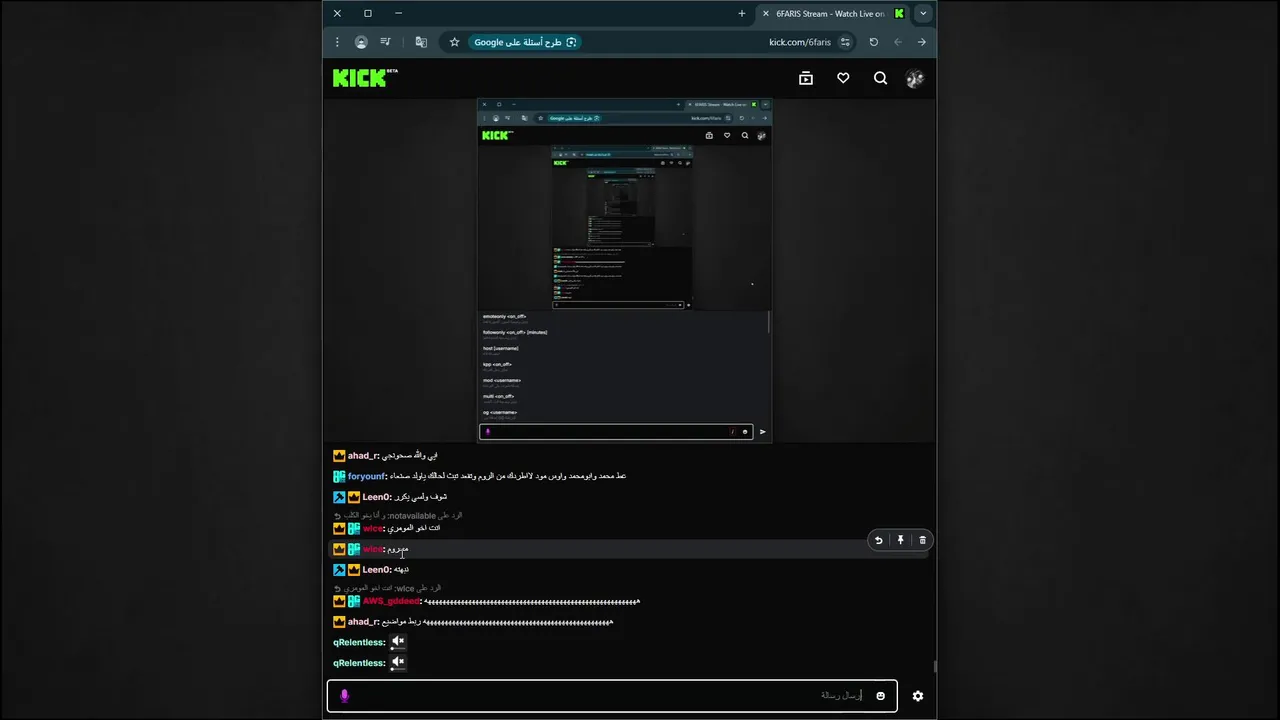
Task: Click the Google Translate icon in toolbar
Action: point(421,42)
